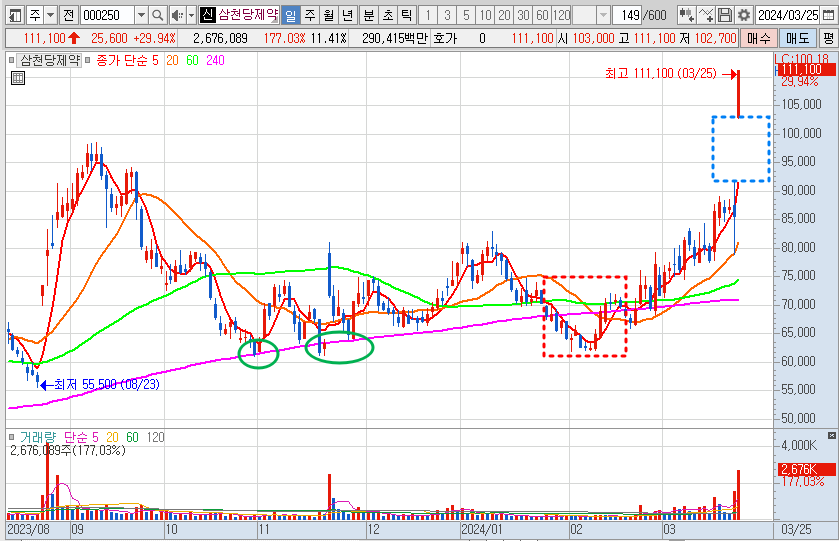Viewport: 839px width, 541px height.
Task: Click the 2023/08 time axis label
Action: click(x=28, y=530)
